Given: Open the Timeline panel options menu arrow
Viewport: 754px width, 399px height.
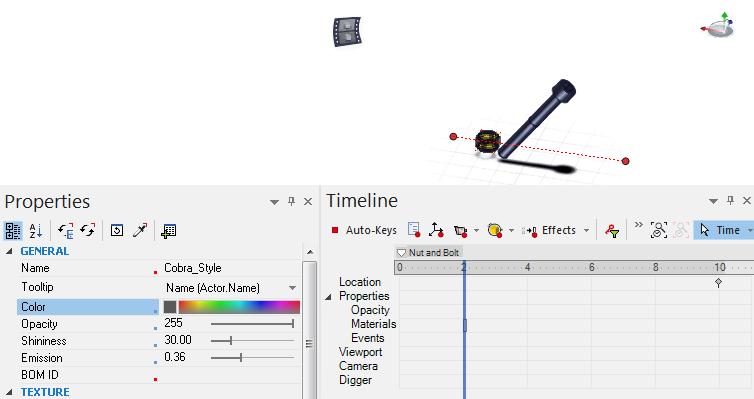Looking at the screenshot, I should pos(714,201).
